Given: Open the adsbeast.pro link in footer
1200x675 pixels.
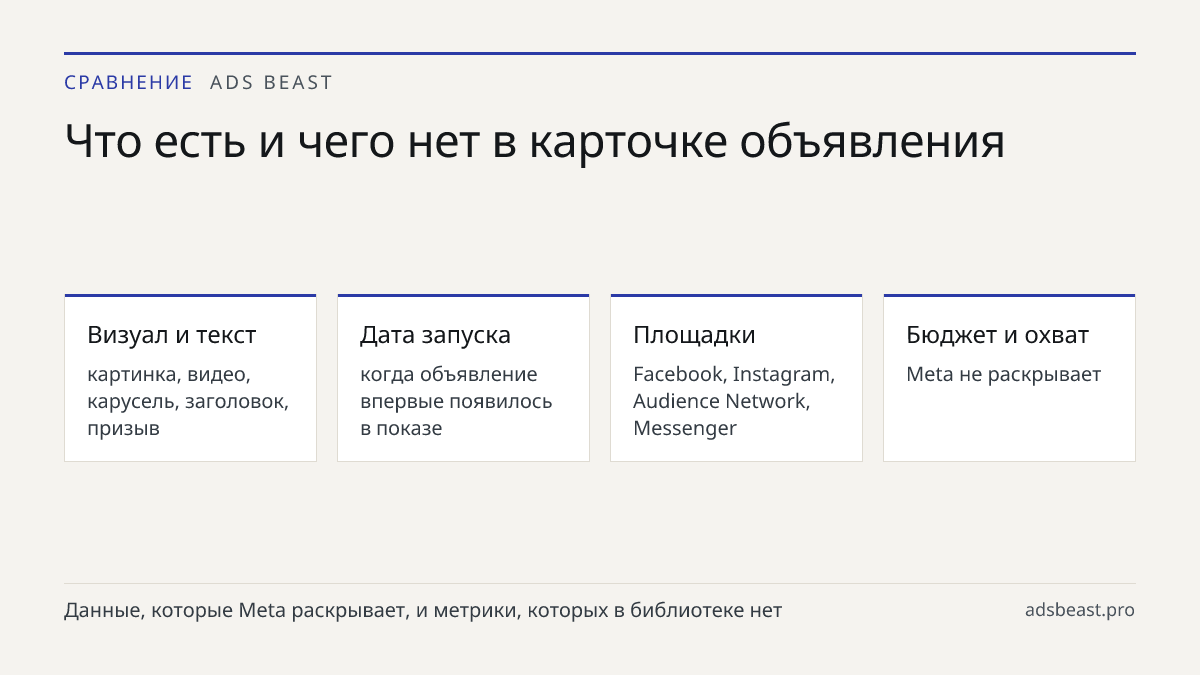Looking at the screenshot, I should 1080,610.
